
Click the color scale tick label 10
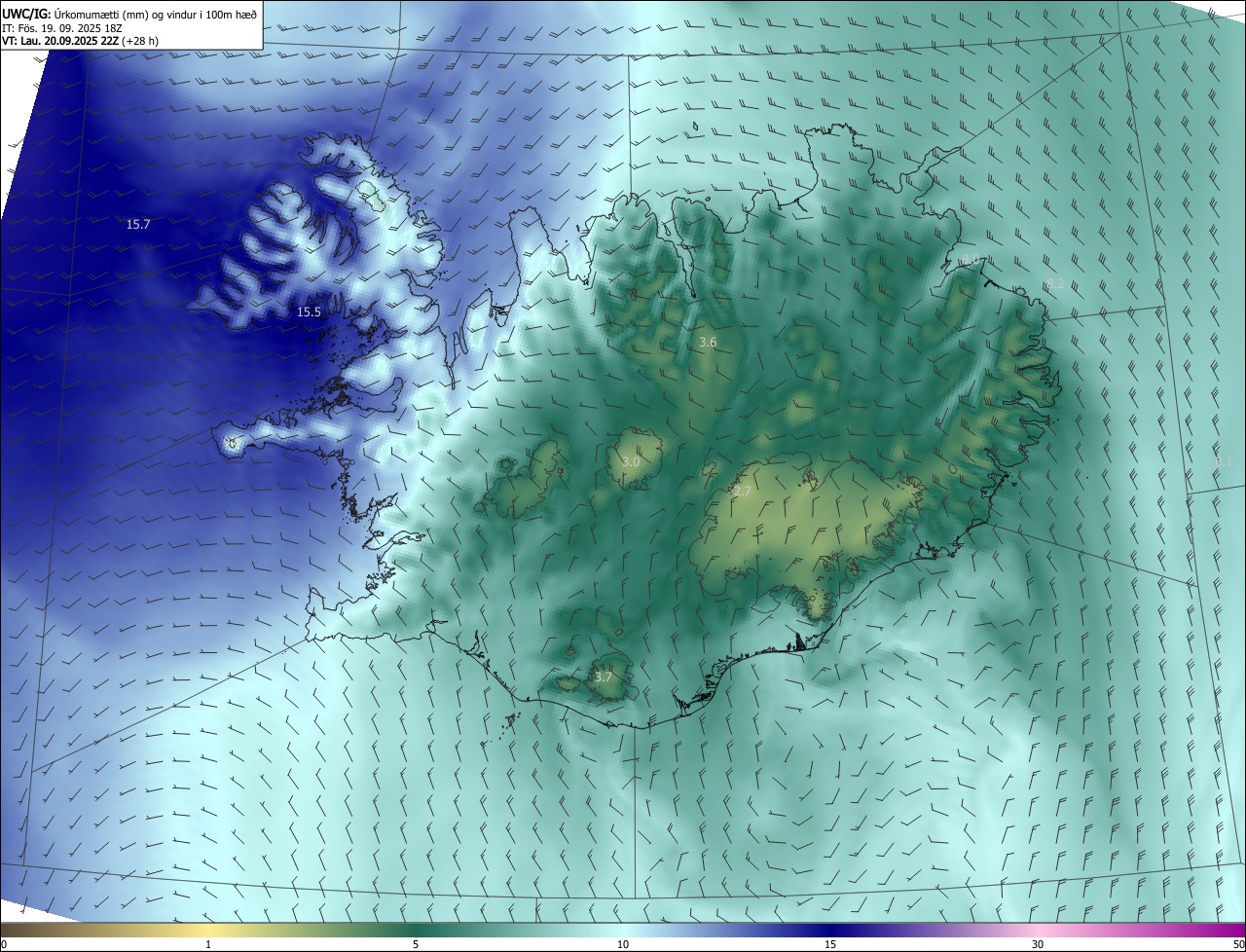tap(623, 944)
